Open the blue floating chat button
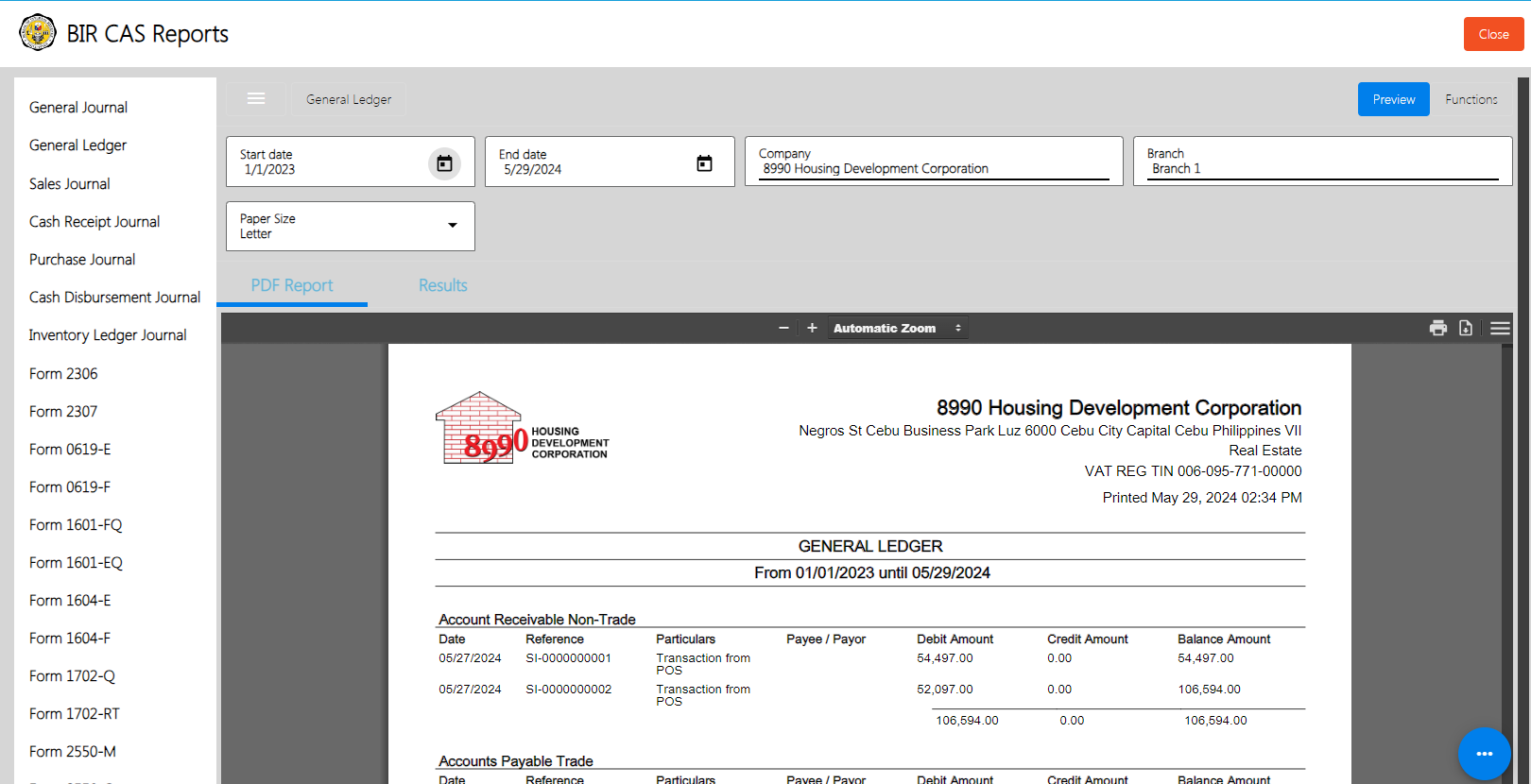This screenshot has width=1531, height=784. click(1484, 753)
